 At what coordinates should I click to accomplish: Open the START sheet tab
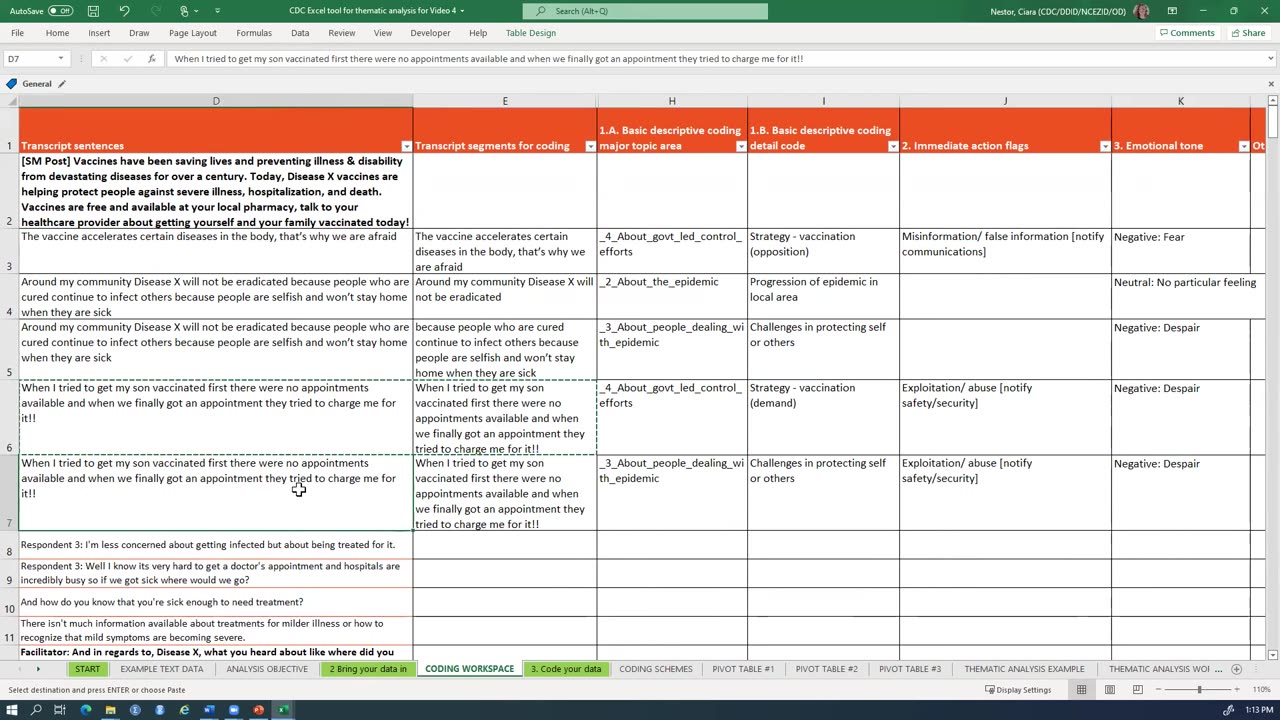click(x=87, y=669)
